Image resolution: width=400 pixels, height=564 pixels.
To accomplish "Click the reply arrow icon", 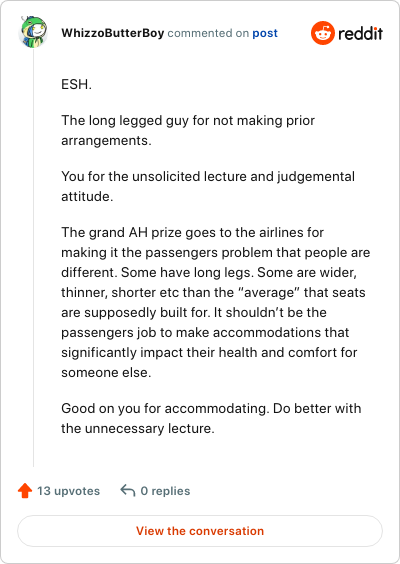I will pos(128,490).
